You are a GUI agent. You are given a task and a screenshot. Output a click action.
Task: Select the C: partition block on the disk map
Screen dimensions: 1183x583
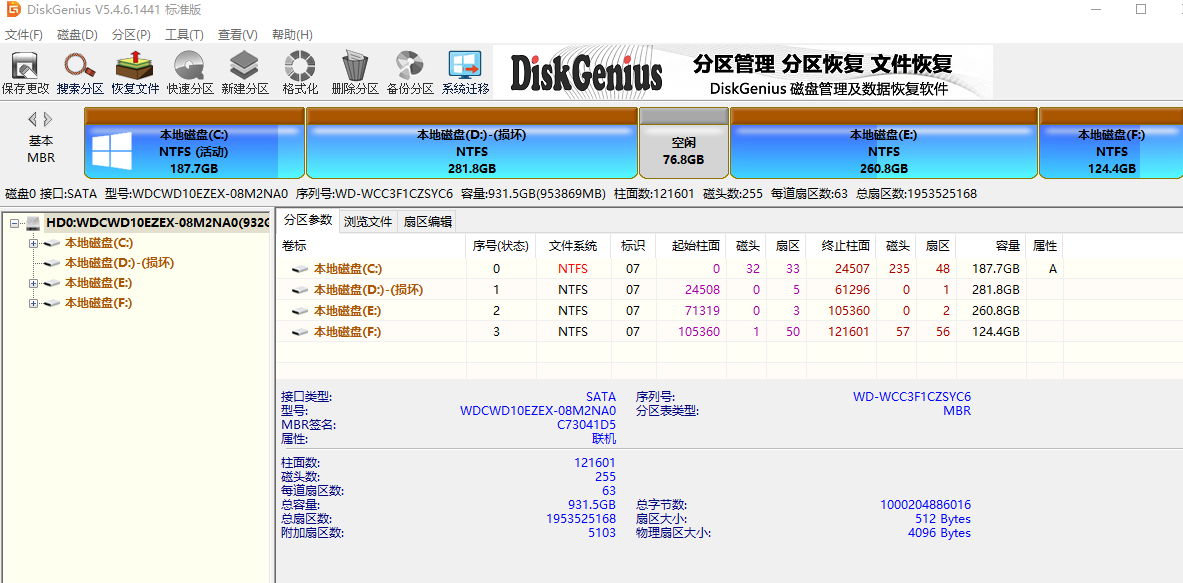click(194, 143)
